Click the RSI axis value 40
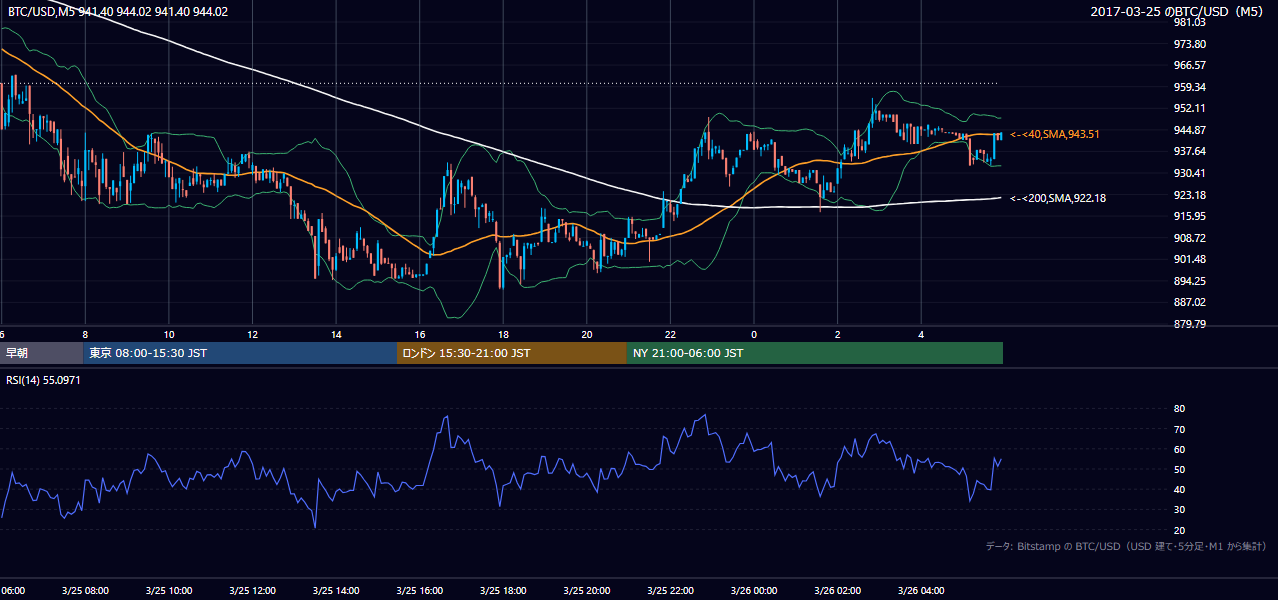The height and width of the screenshot is (600, 1278). pyautogui.click(x=1179, y=489)
